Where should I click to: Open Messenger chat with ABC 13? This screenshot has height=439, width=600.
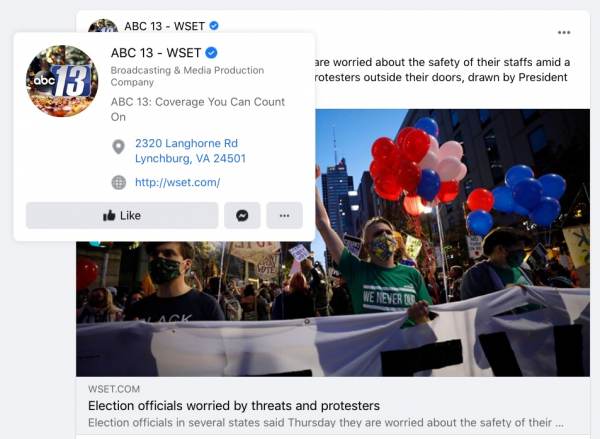(x=242, y=215)
